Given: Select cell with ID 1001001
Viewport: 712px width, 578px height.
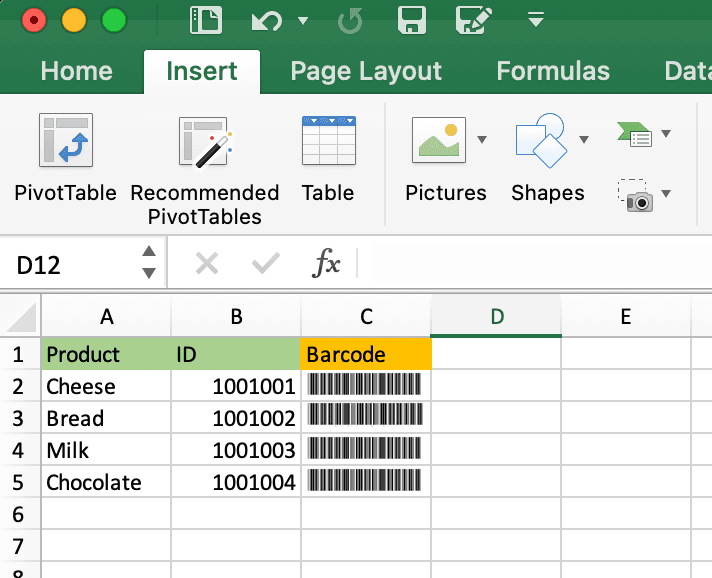Looking at the screenshot, I should tap(236, 386).
